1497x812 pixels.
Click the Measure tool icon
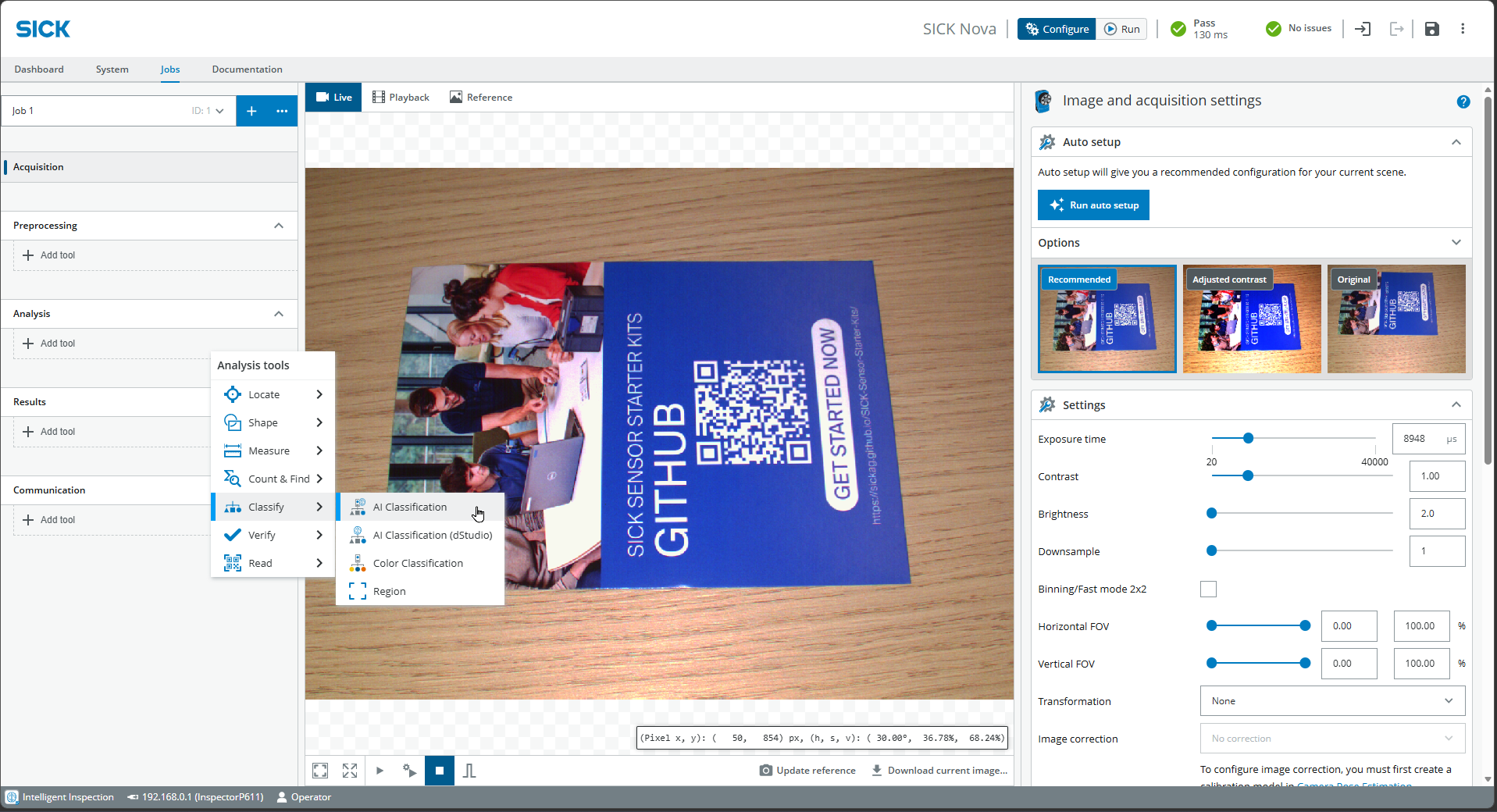pyautogui.click(x=233, y=451)
